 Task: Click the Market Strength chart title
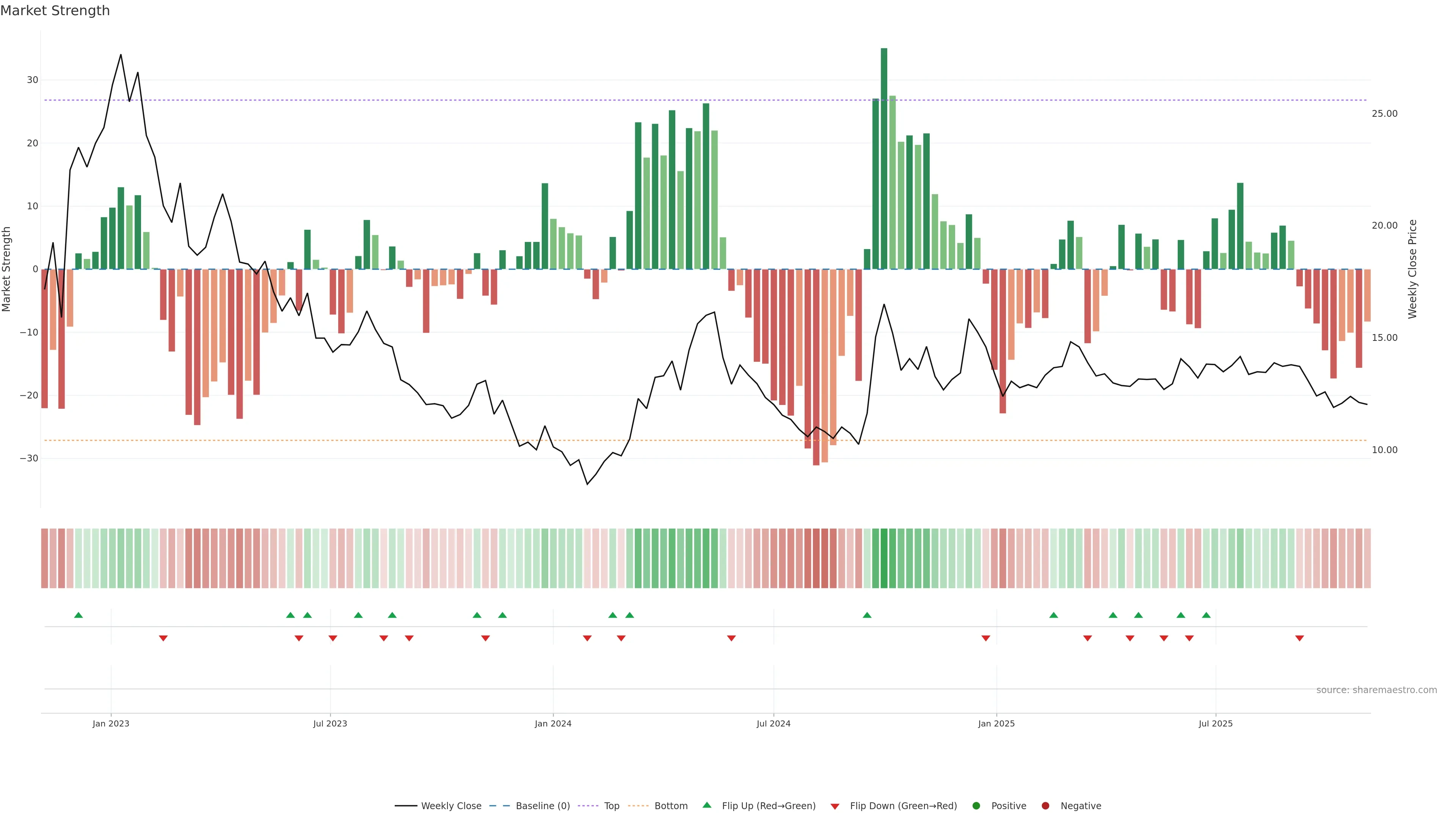[x=55, y=11]
